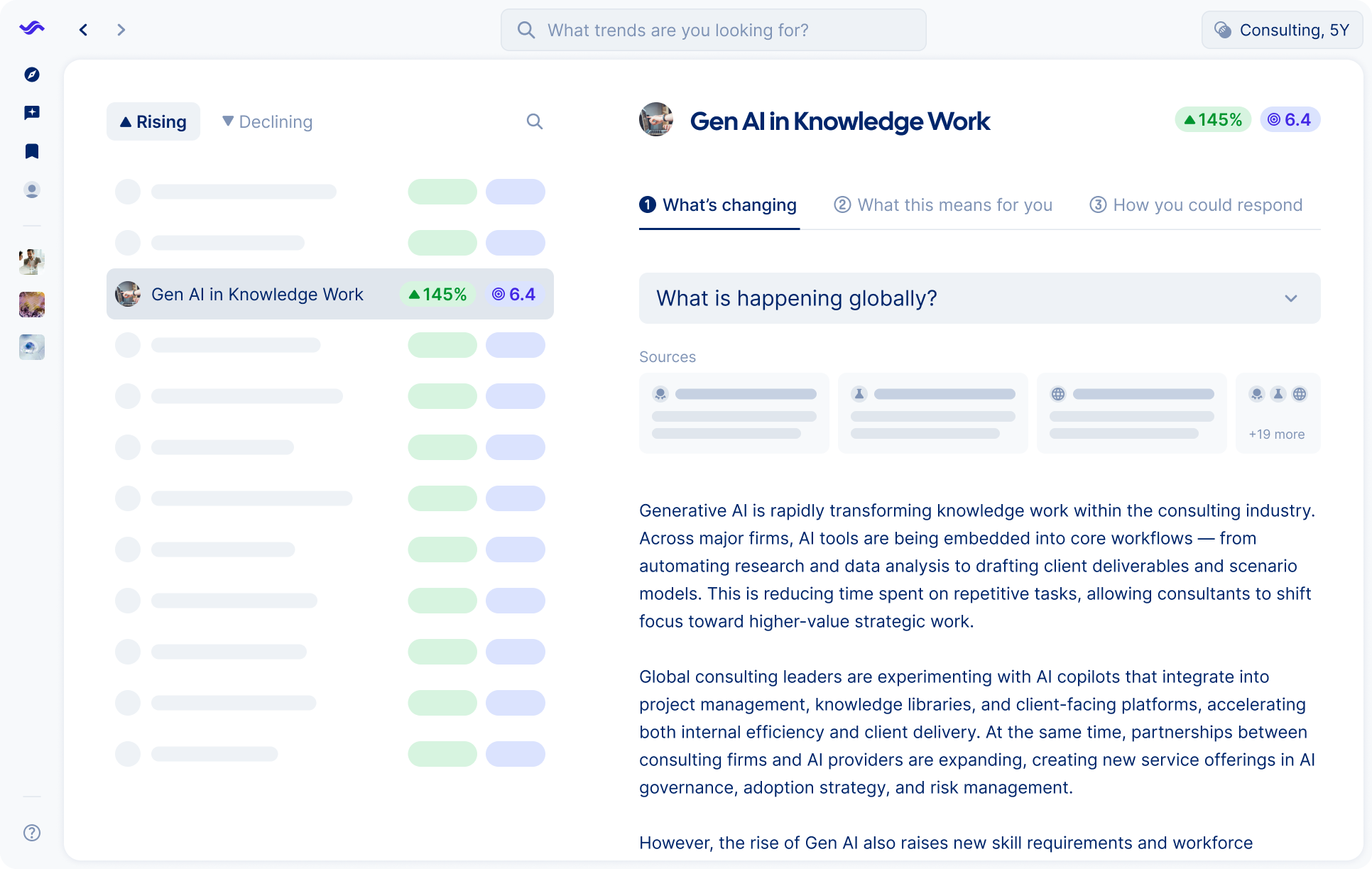Select the 'What's changing' tab
1372x869 pixels.
pyautogui.click(x=719, y=205)
